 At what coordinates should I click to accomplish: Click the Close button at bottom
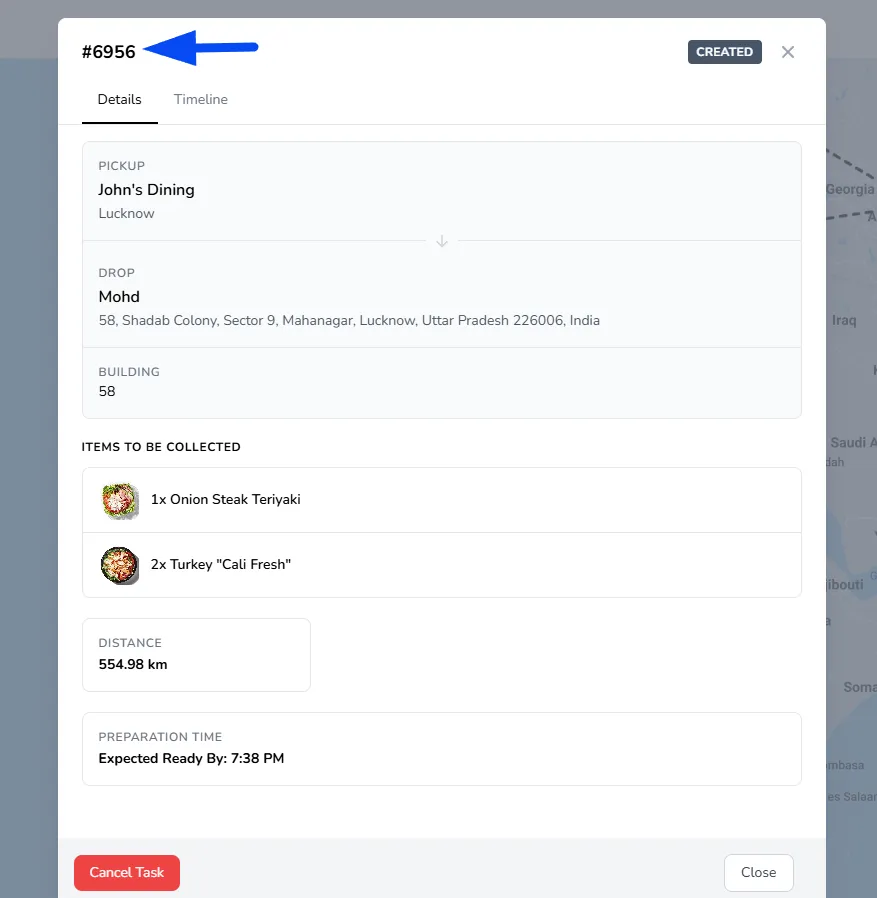758,872
